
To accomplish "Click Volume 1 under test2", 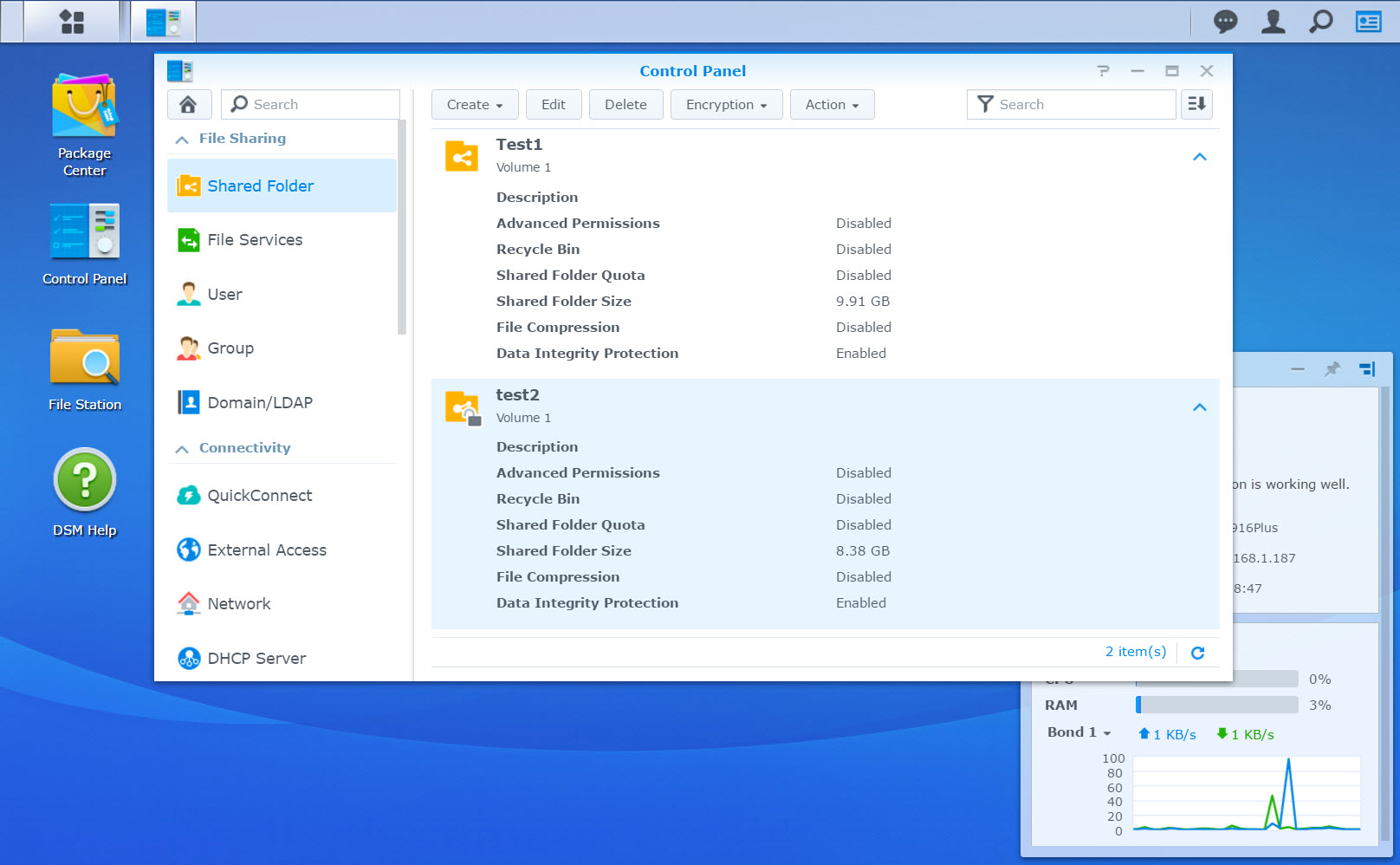I will point(523,418).
